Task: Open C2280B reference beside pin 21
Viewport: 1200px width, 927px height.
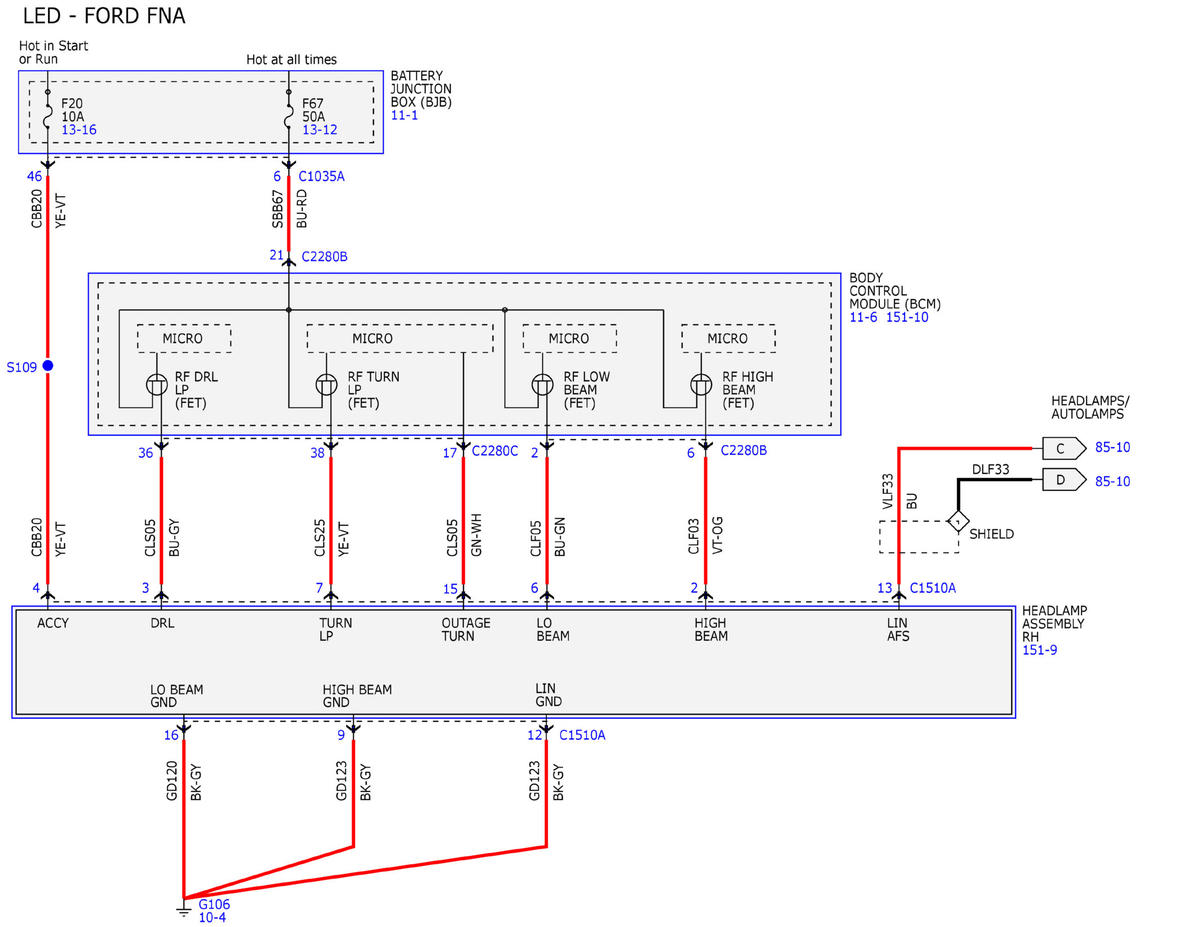Action: 324,256
